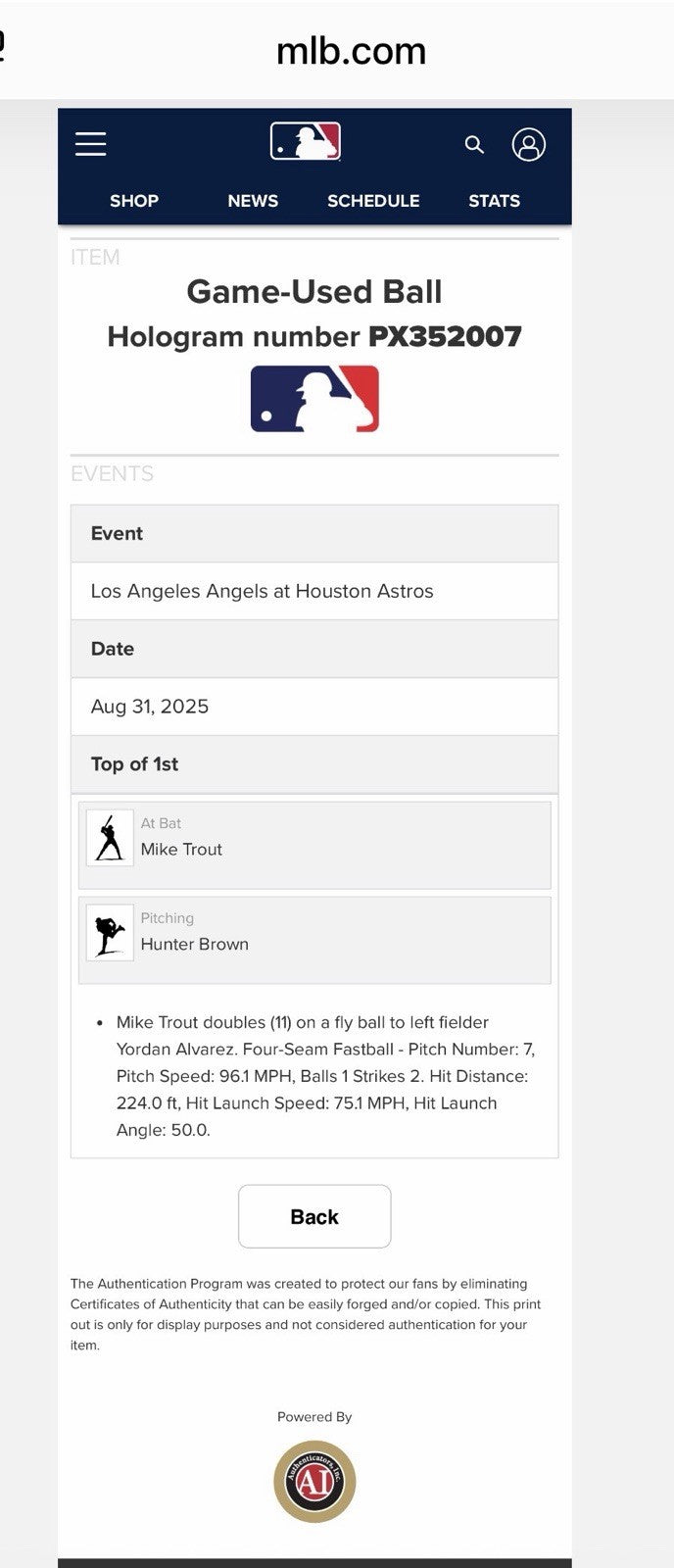Image resolution: width=674 pixels, height=1568 pixels.
Task: Click the large MLB logo below hologram number
Action: point(314,399)
